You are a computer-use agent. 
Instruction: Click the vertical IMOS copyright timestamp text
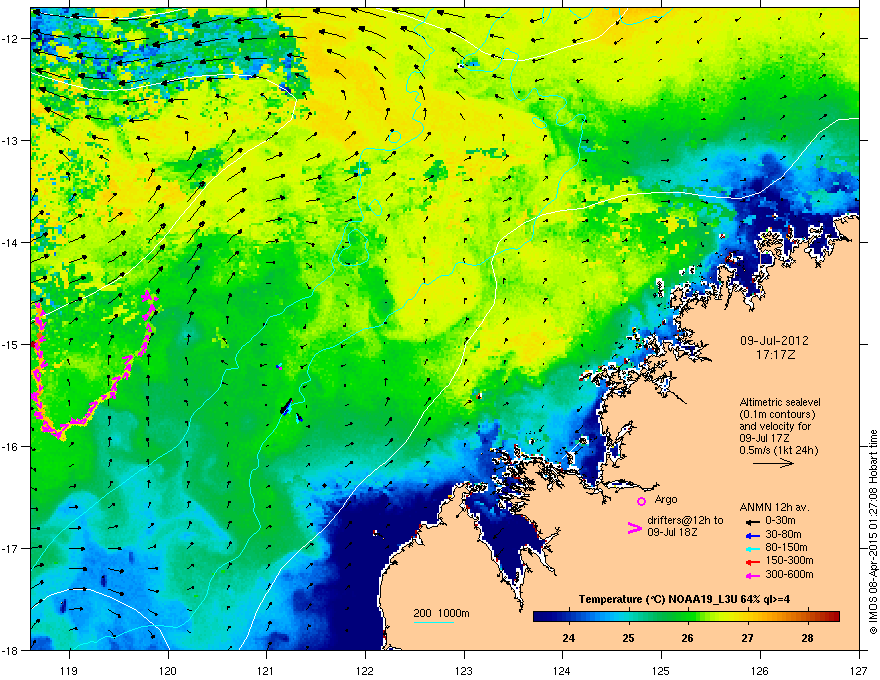pyautogui.click(x=873, y=532)
